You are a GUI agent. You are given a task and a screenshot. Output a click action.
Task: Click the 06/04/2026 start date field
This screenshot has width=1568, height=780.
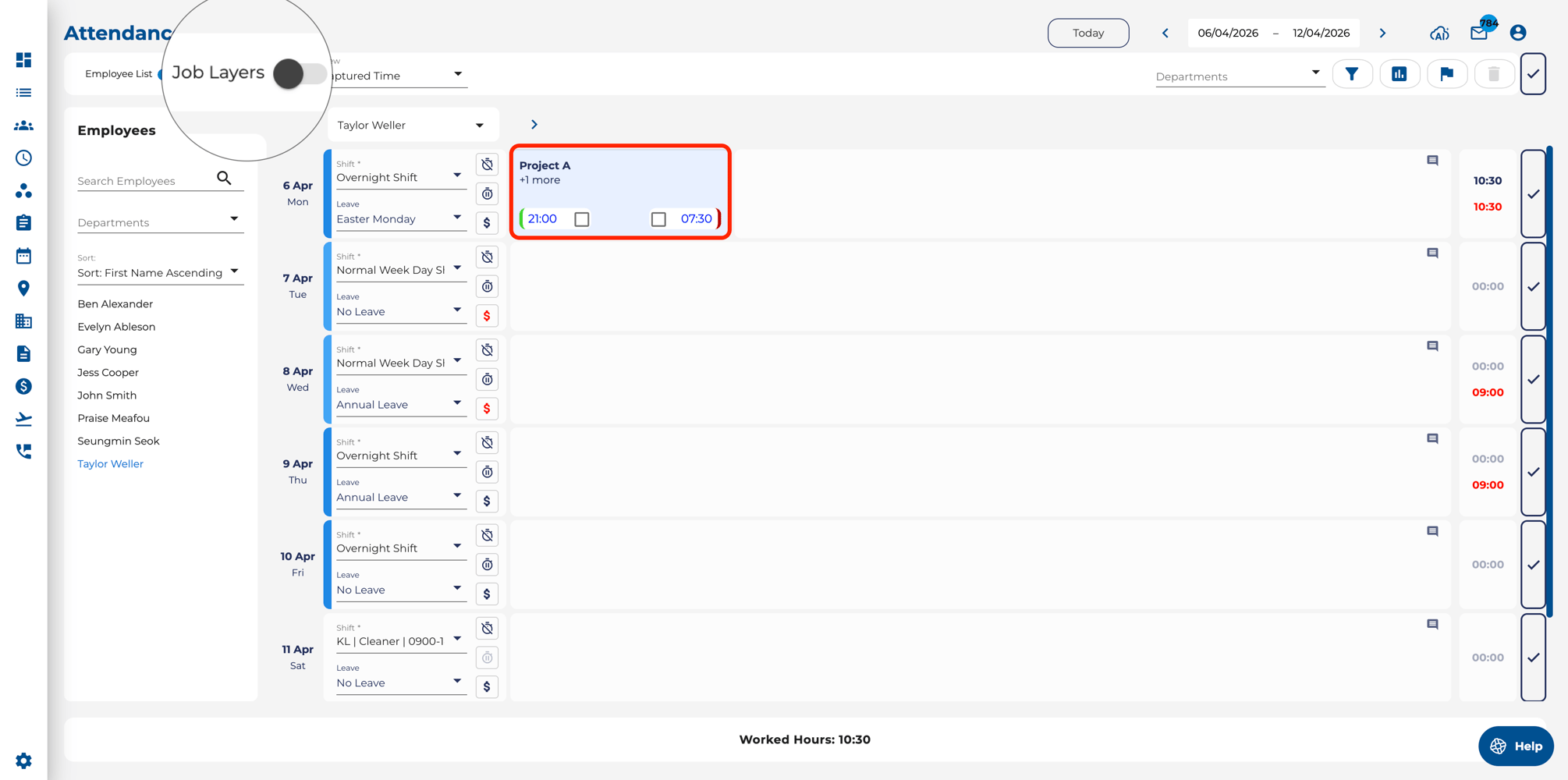click(x=1228, y=33)
